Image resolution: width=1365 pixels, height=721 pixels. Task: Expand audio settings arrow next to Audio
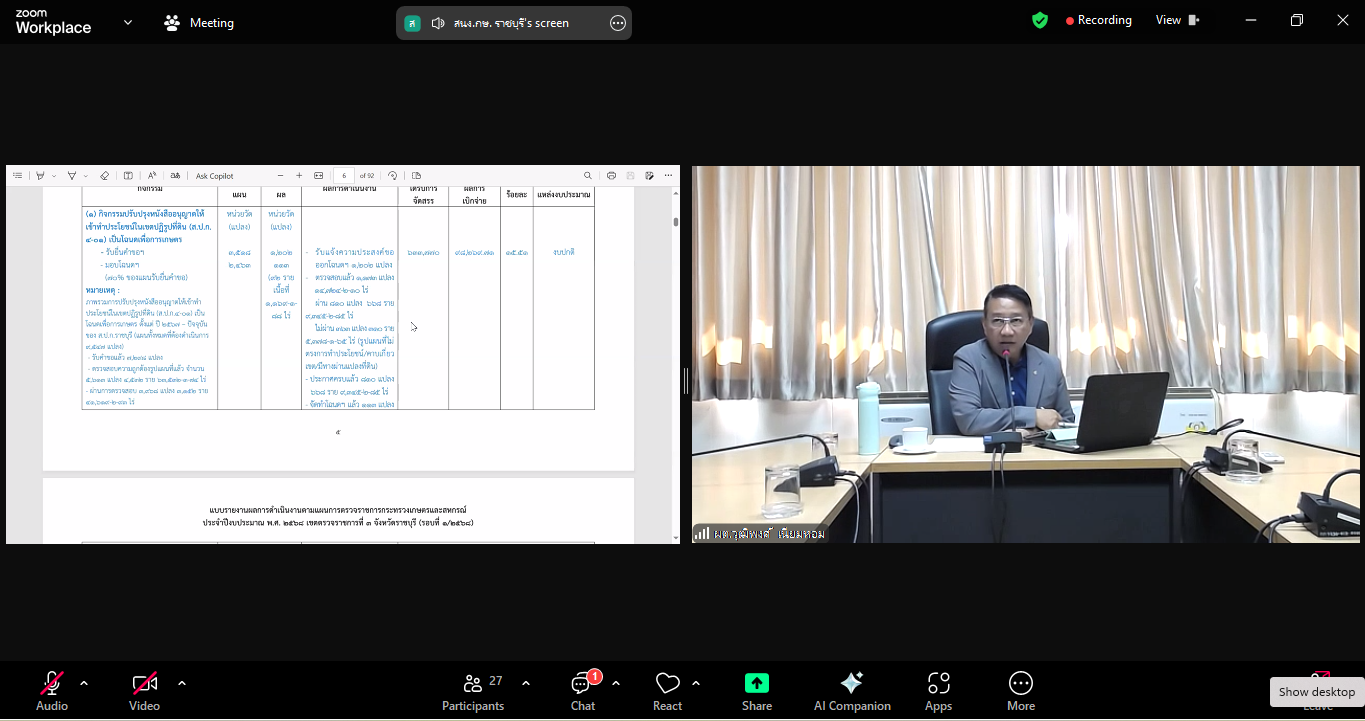[x=84, y=683]
